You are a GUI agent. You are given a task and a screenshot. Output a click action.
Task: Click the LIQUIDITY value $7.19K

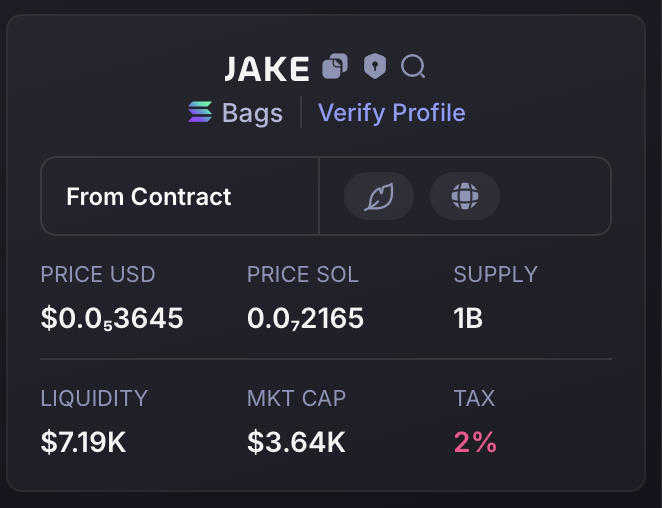click(x=83, y=442)
